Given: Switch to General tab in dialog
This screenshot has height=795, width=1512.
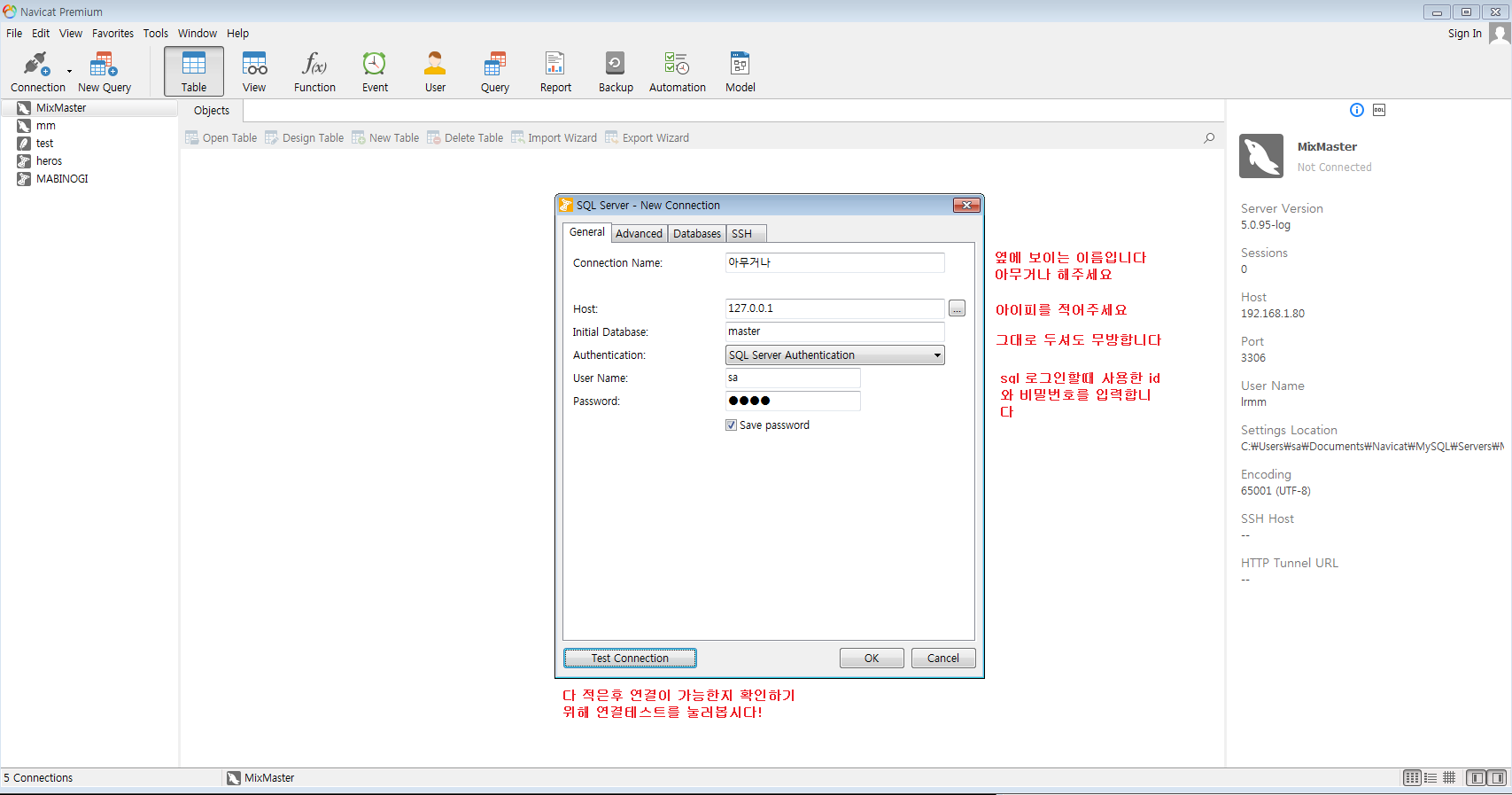Looking at the screenshot, I should (x=587, y=232).
